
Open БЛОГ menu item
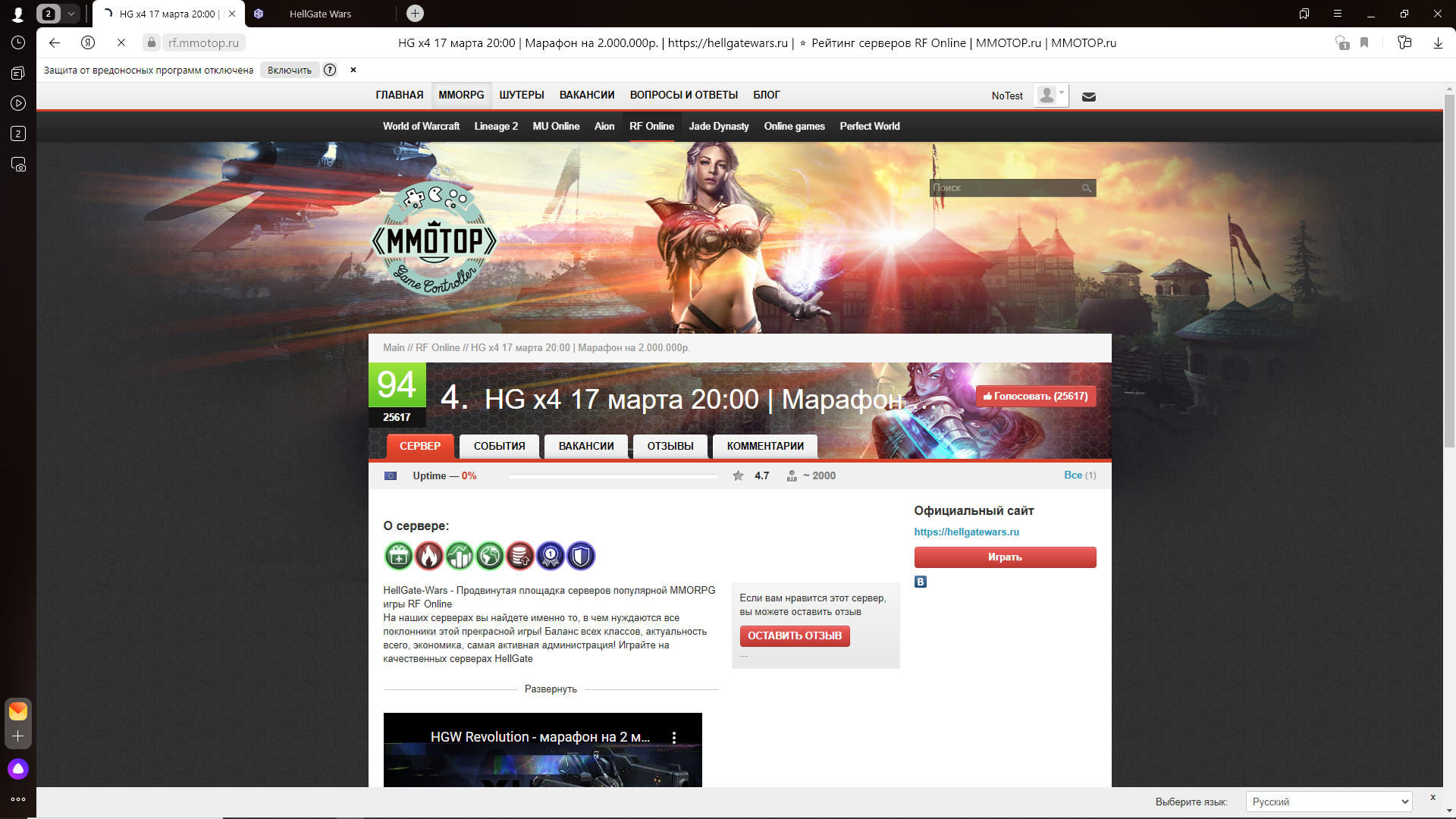(x=767, y=95)
